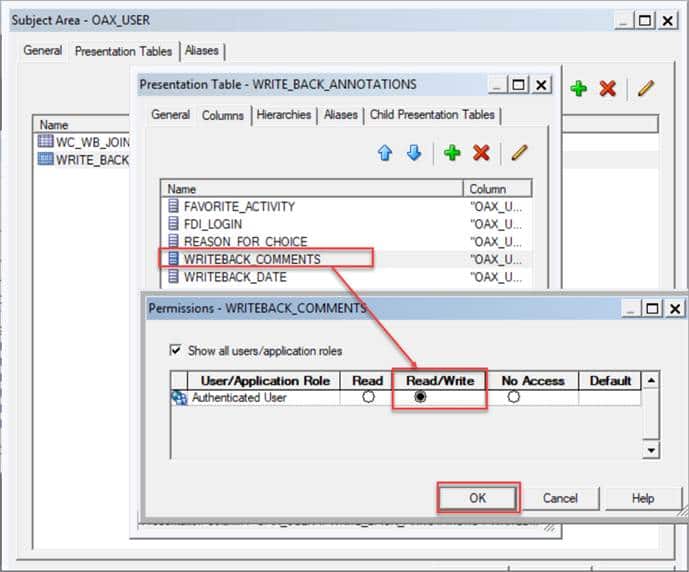Image resolution: width=689 pixels, height=572 pixels.
Task: Minimize the Subject Area window
Action: click(624, 21)
